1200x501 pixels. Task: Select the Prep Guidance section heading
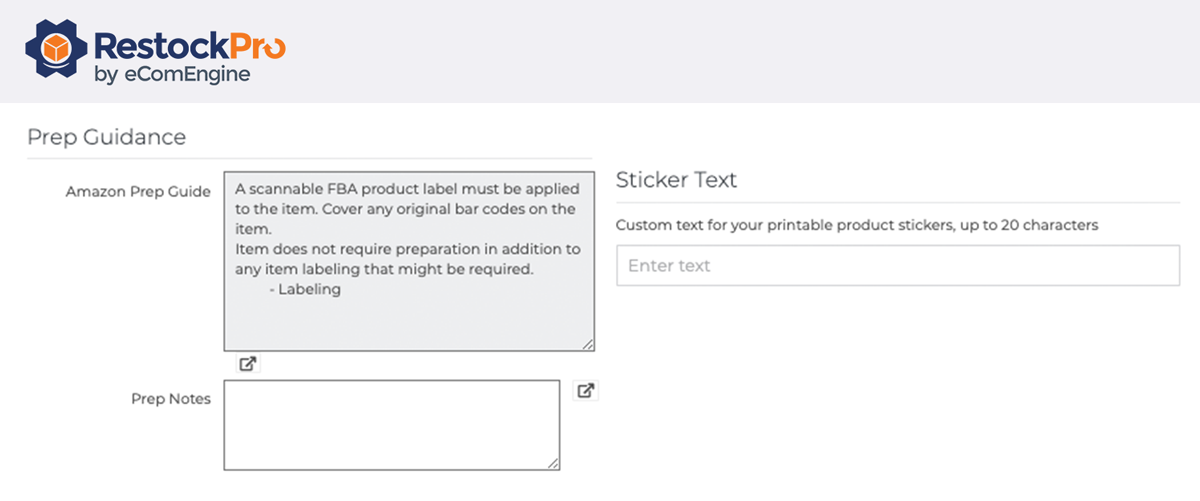tap(106, 137)
